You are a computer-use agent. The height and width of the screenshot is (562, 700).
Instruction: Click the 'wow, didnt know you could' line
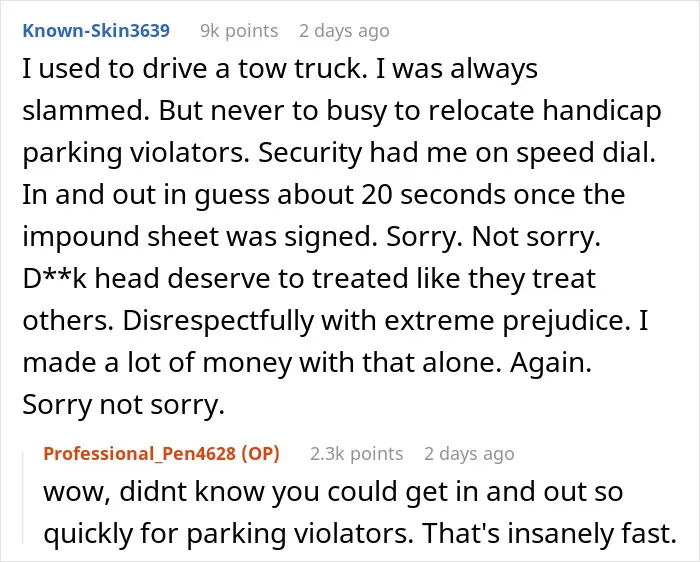tap(333, 491)
